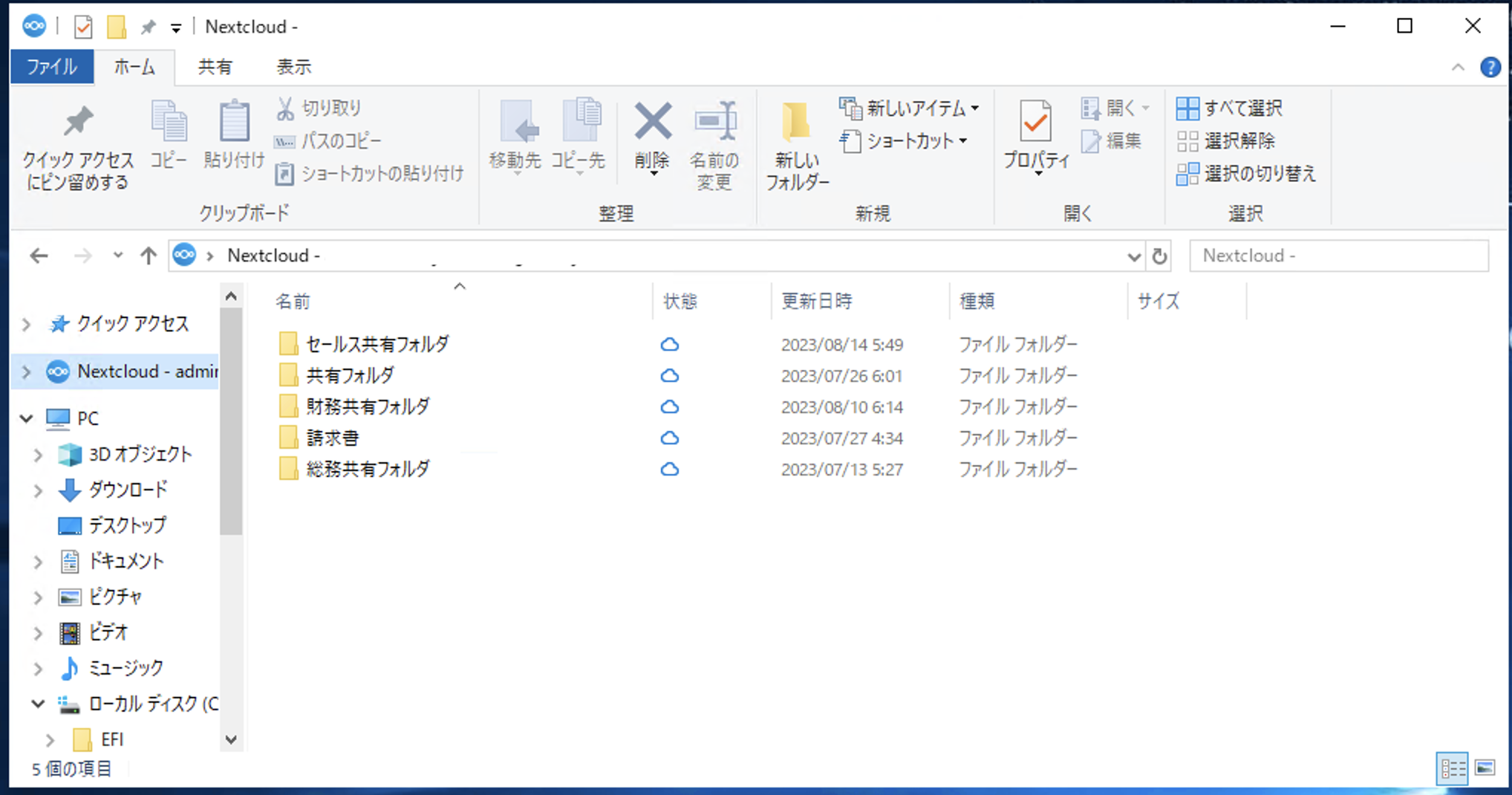Collapse the PC tree node
The width and height of the screenshot is (1512, 795).
point(27,418)
